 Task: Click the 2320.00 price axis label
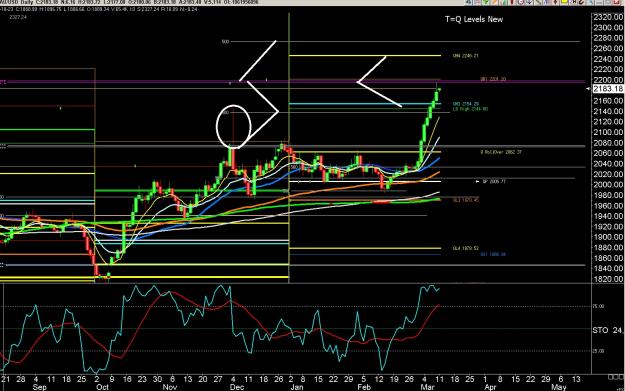click(x=608, y=17)
